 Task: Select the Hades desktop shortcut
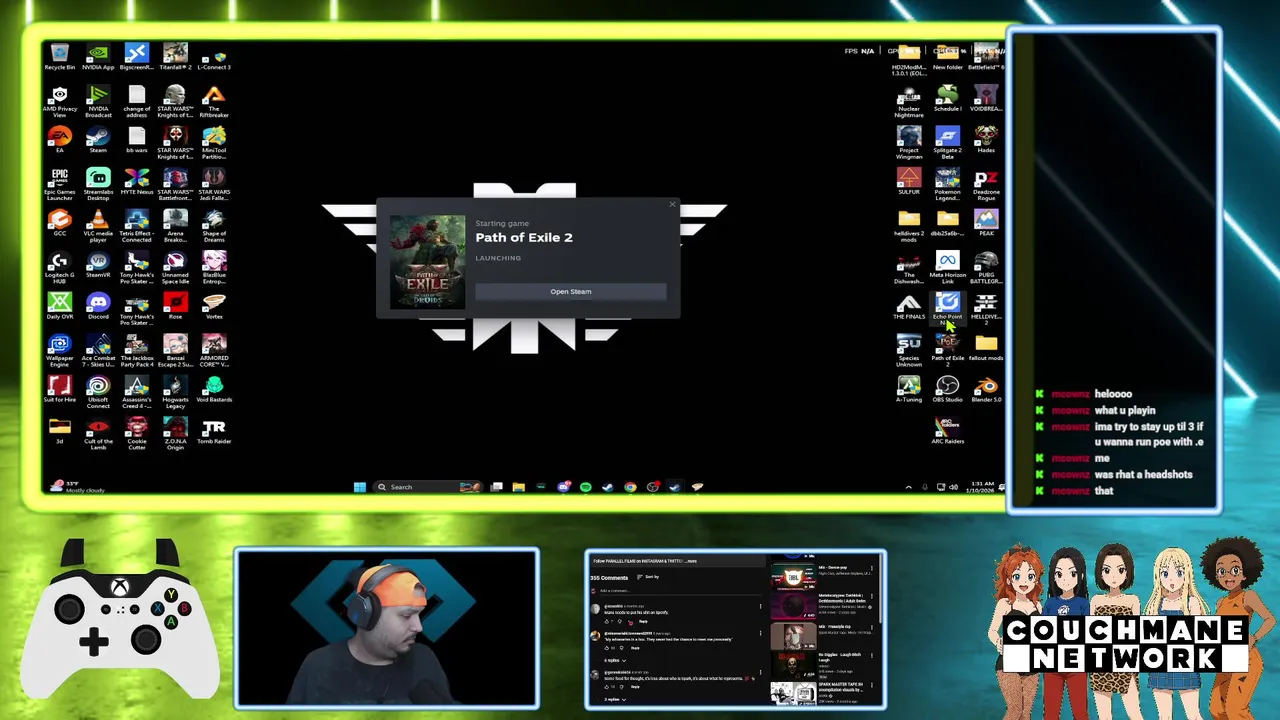pos(986,140)
